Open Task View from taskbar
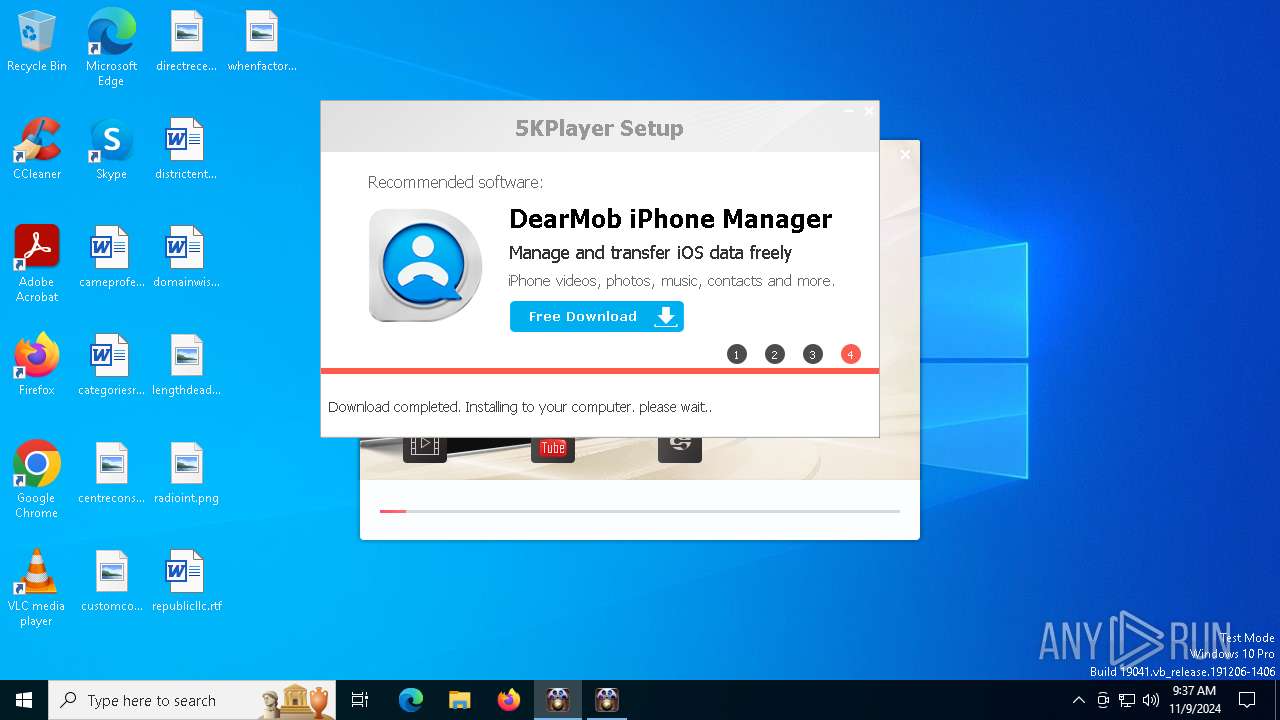 click(x=360, y=700)
